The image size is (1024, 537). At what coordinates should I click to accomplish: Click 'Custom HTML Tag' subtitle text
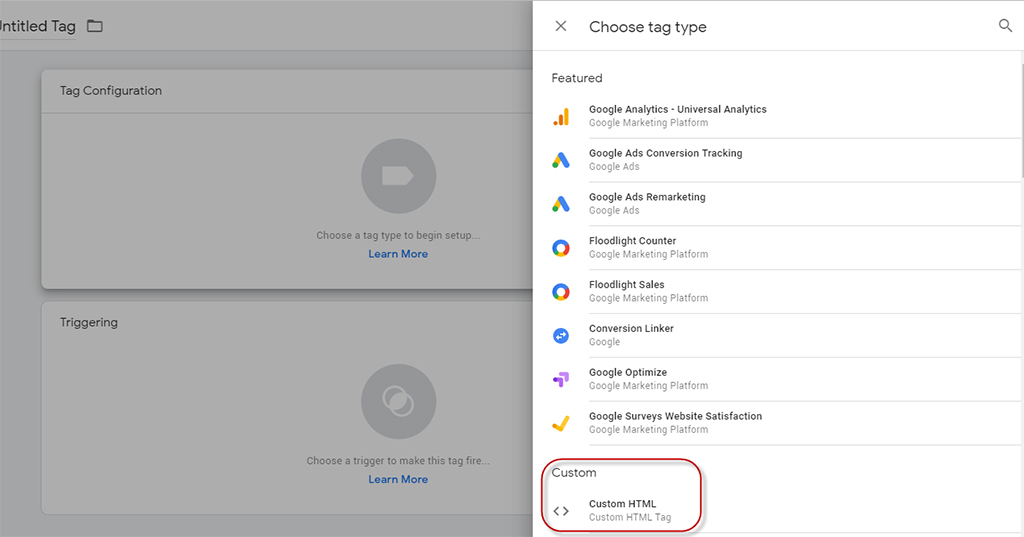tap(630, 517)
